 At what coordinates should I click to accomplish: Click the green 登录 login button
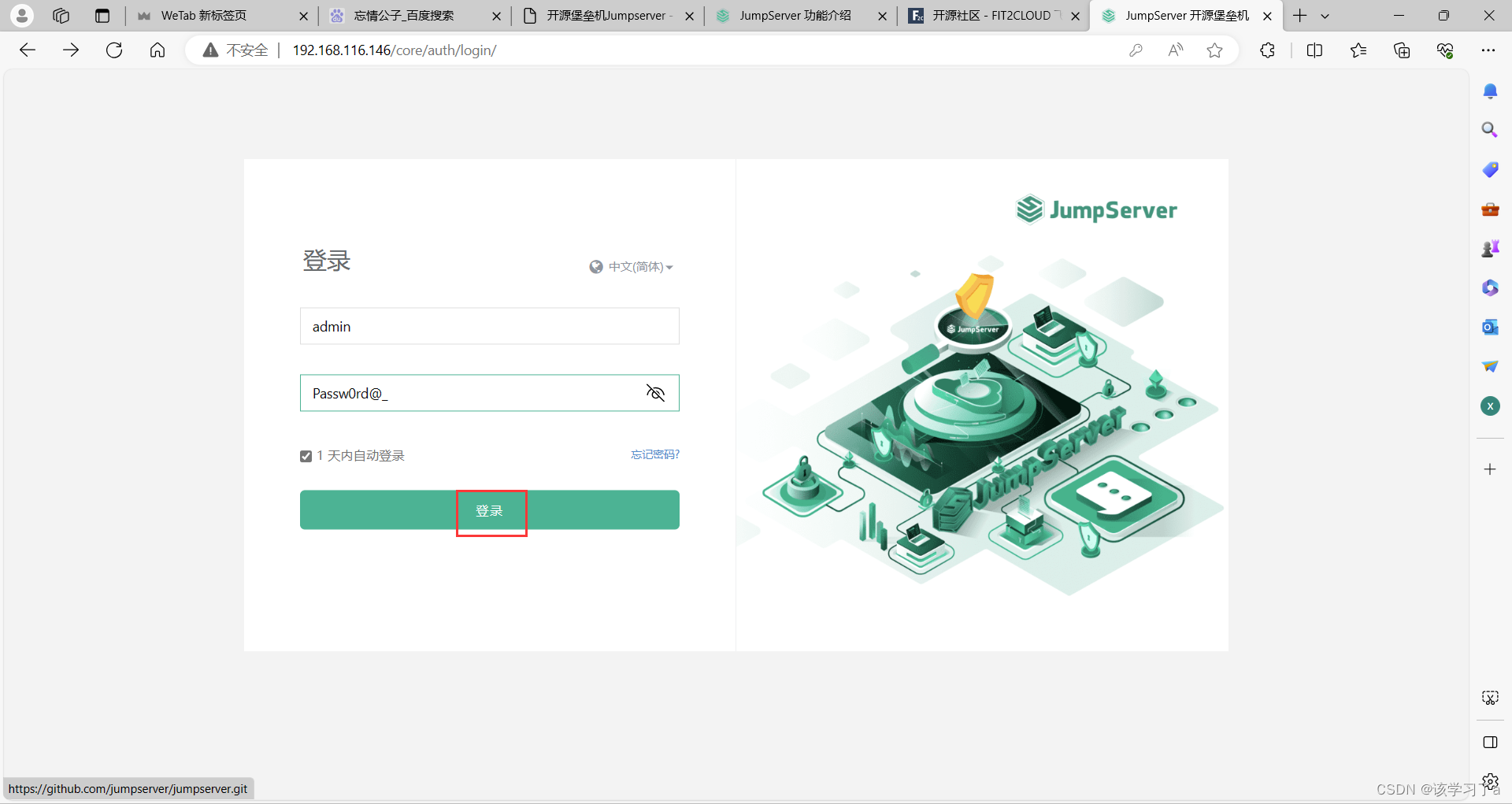[490, 510]
